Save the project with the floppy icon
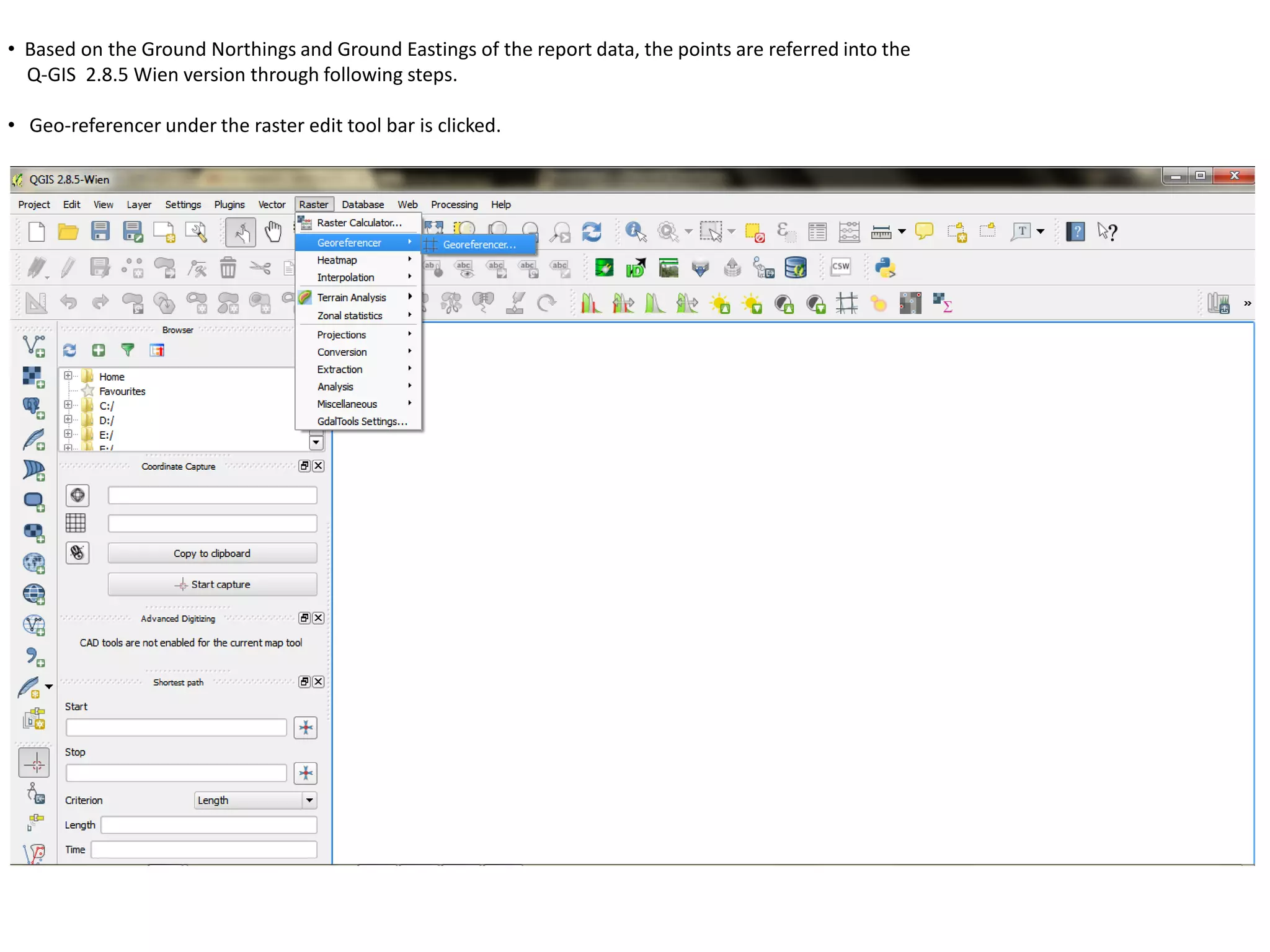The width and height of the screenshot is (1270, 952). (x=100, y=232)
